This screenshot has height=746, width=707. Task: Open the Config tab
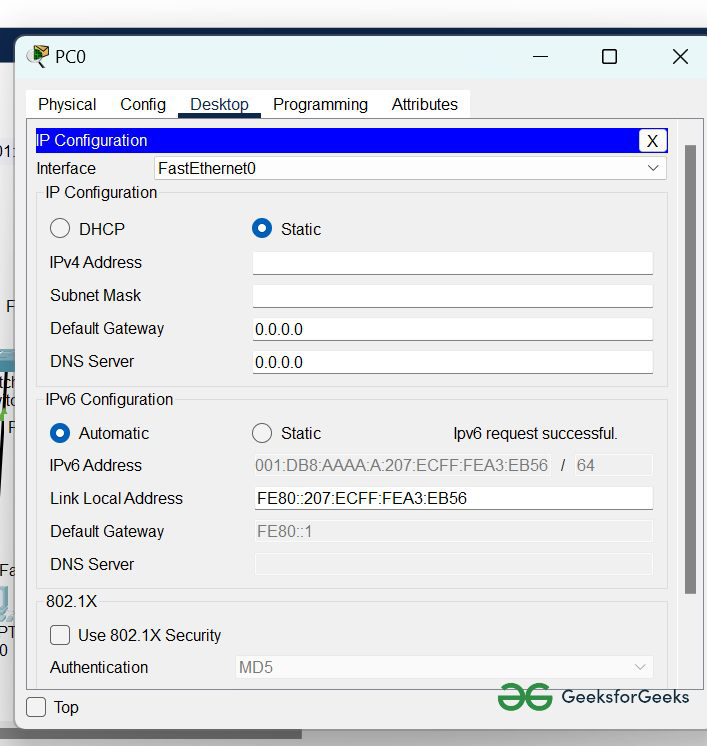click(143, 104)
